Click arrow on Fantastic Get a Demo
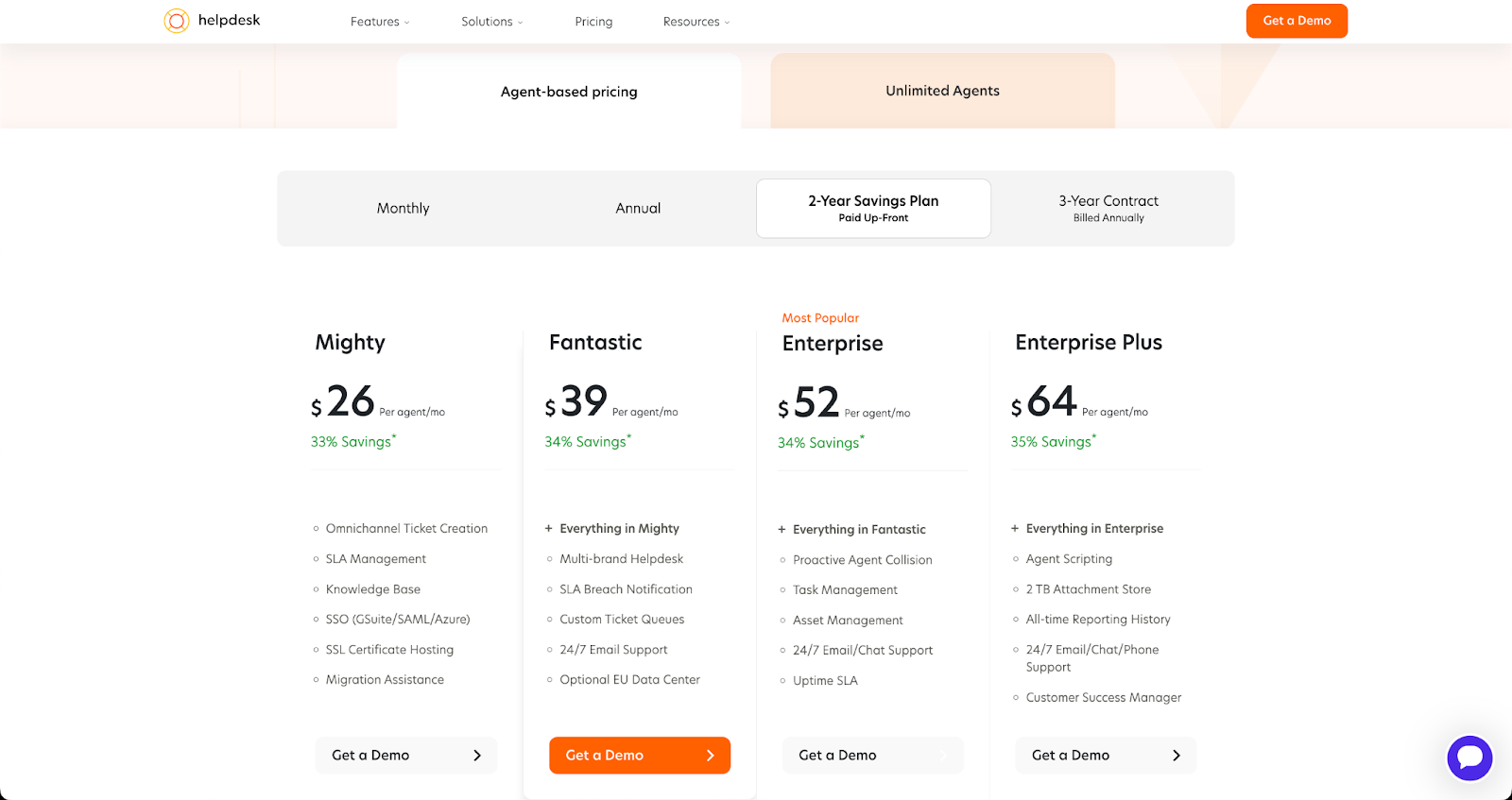Viewport: 1512px width, 800px height. (711, 756)
